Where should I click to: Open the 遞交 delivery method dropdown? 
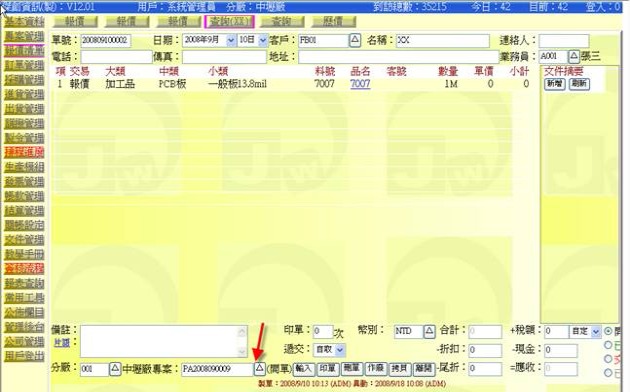(340, 350)
